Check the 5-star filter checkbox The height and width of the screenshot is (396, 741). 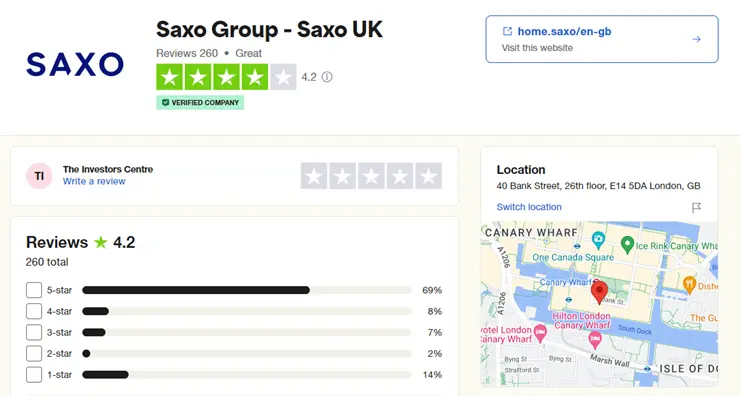(x=34, y=290)
